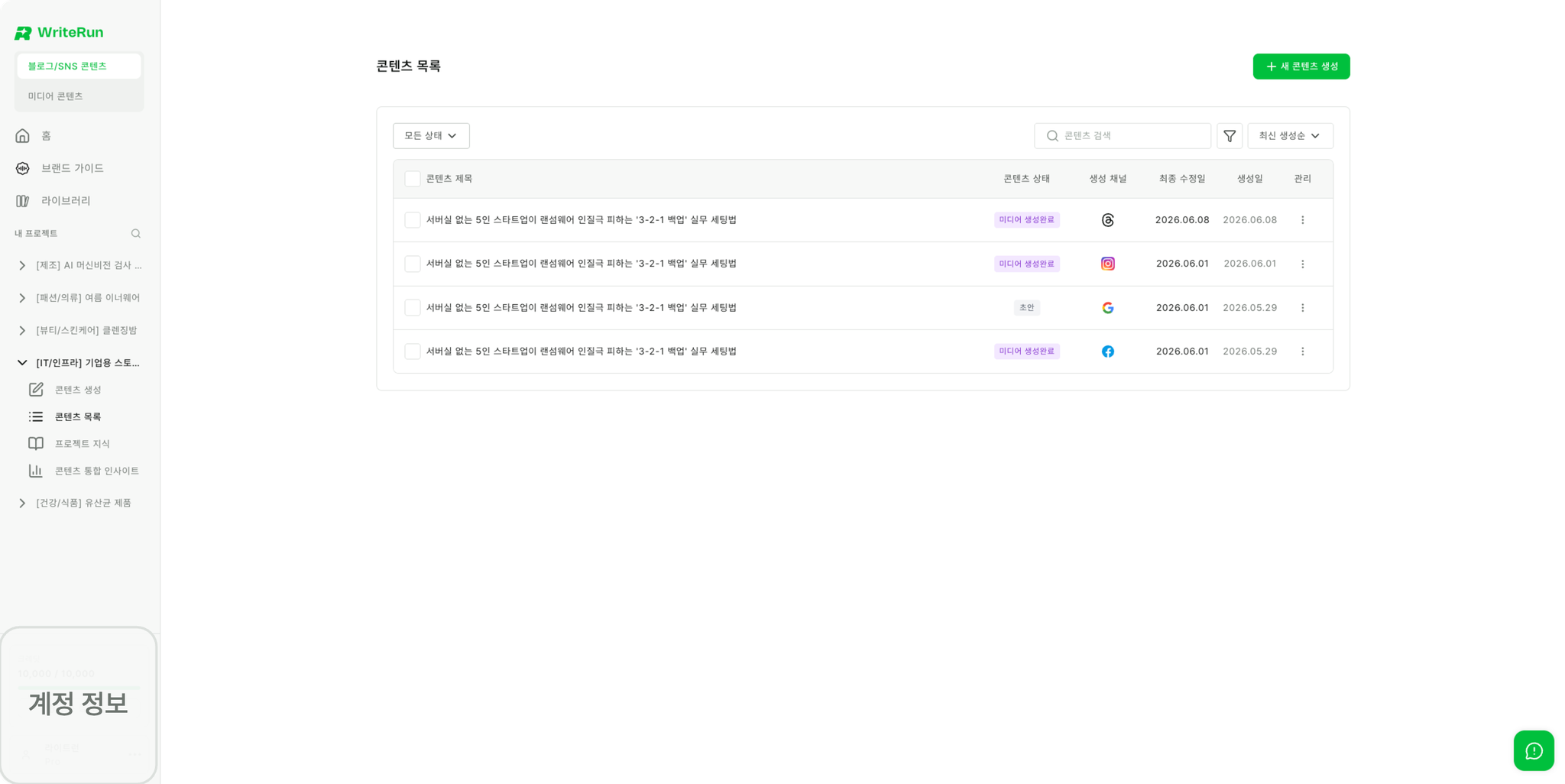
Task: Switch to the 미디어 콘텐츠 tab
Action: (79, 96)
